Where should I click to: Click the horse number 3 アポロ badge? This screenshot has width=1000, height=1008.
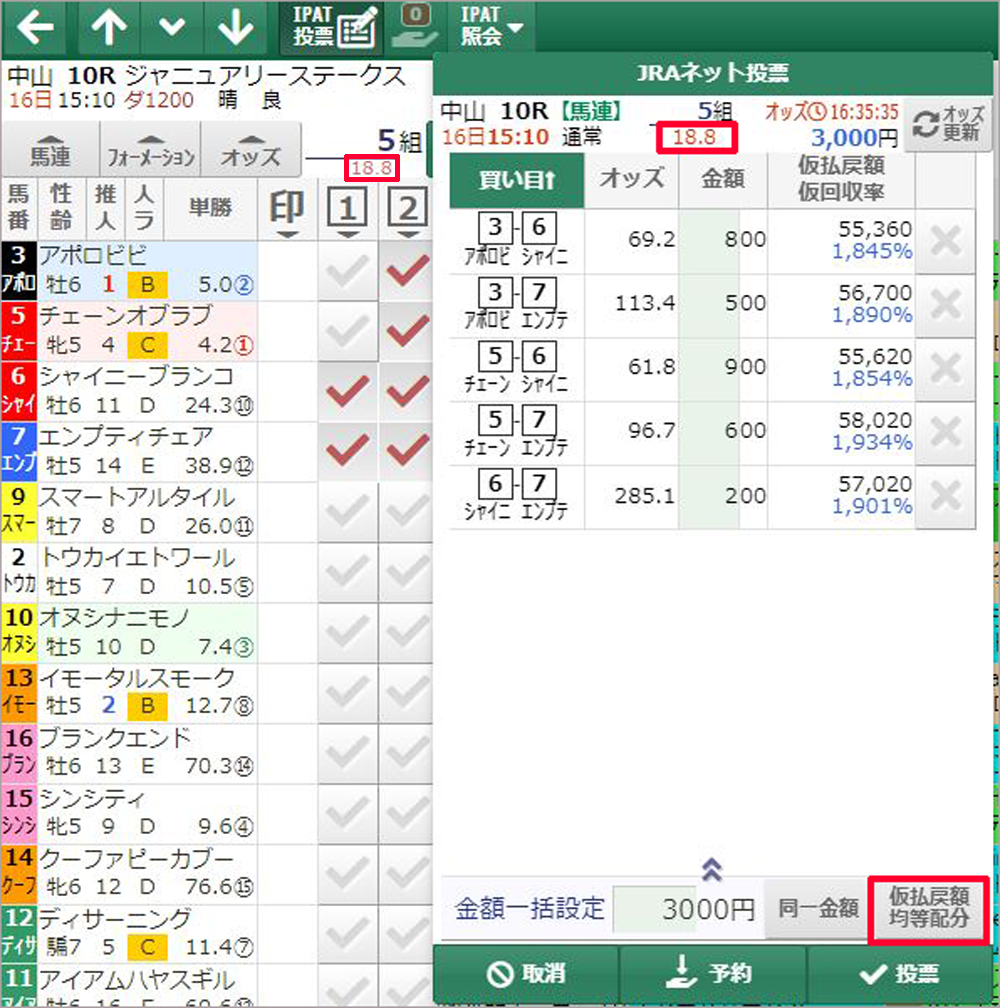coord(19,271)
